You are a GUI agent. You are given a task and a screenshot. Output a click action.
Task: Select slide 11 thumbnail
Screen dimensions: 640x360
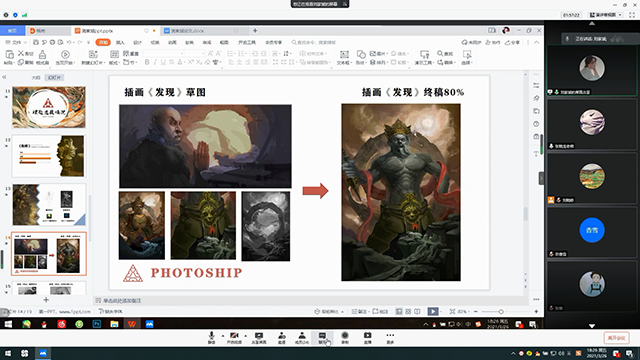pos(49,107)
